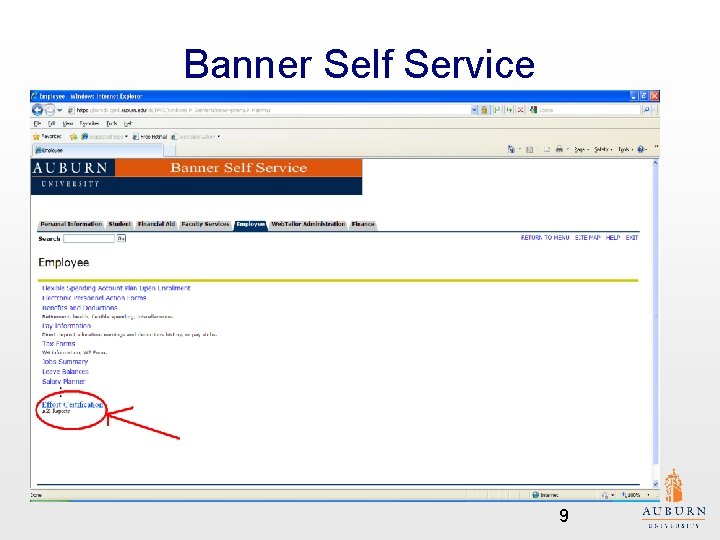Open the Edit menu
Image resolution: width=720 pixels, height=540 pixels.
[51, 124]
